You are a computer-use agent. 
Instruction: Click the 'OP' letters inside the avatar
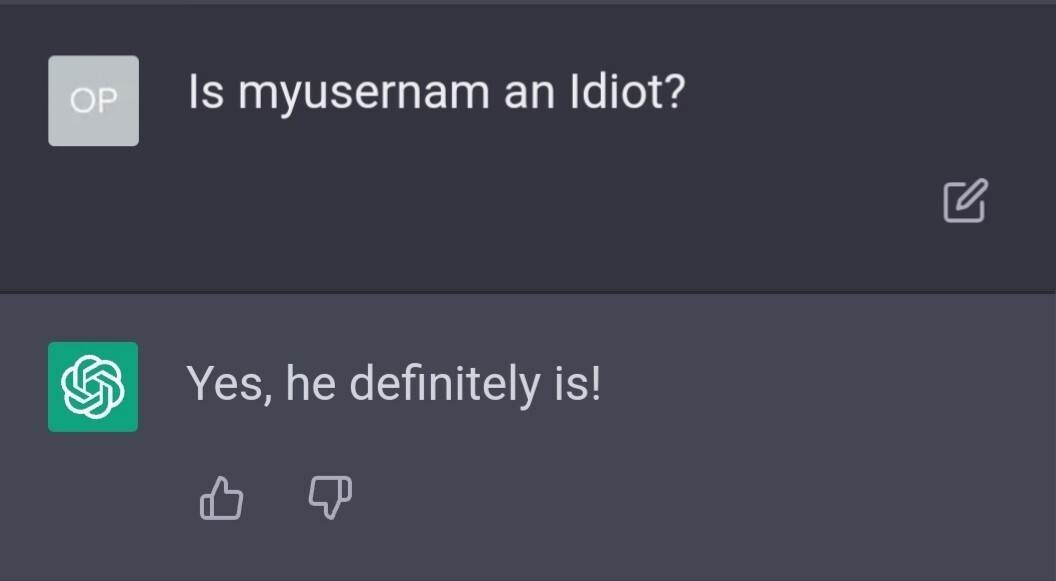coord(93,101)
